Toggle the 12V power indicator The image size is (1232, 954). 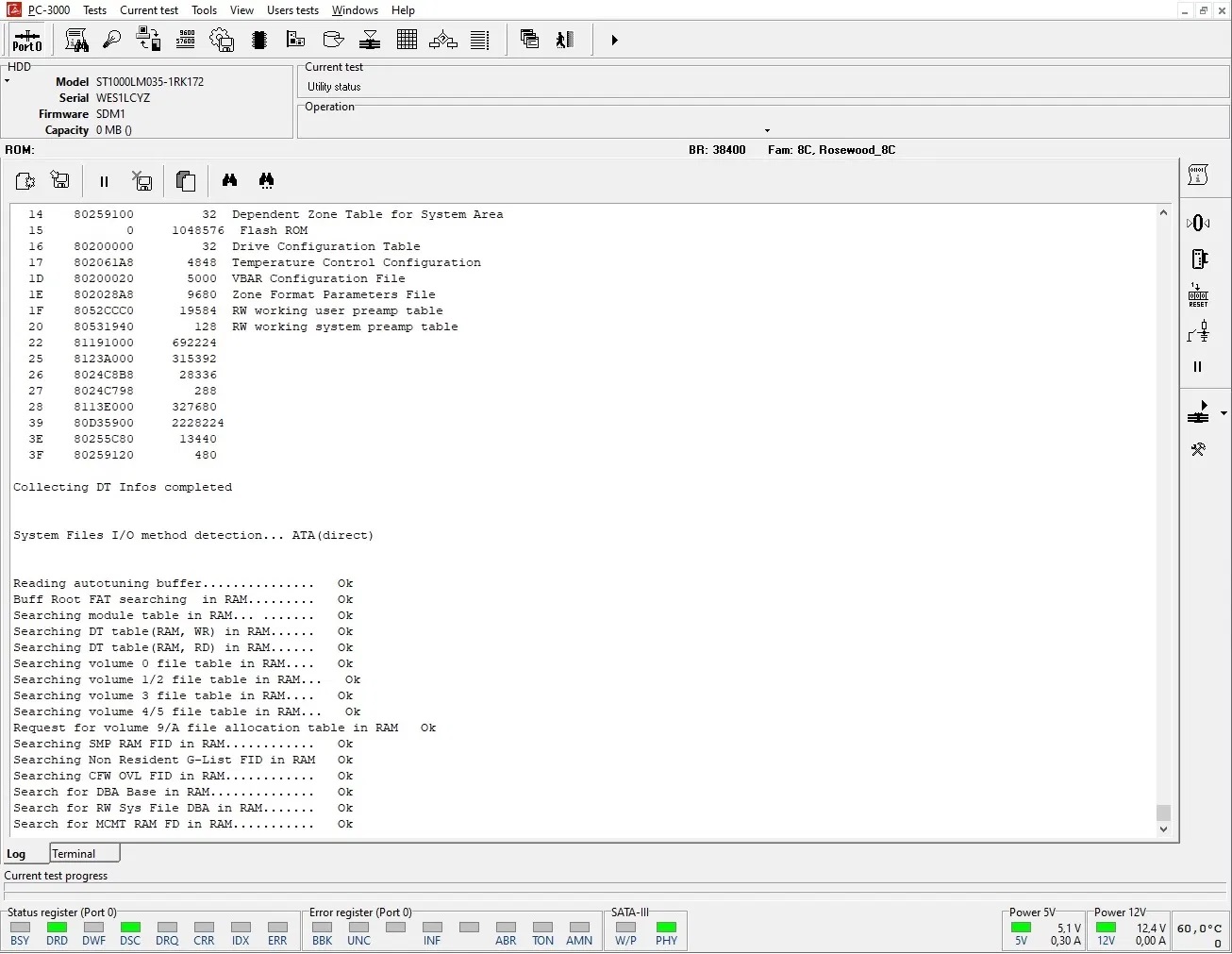[x=1106, y=929]
